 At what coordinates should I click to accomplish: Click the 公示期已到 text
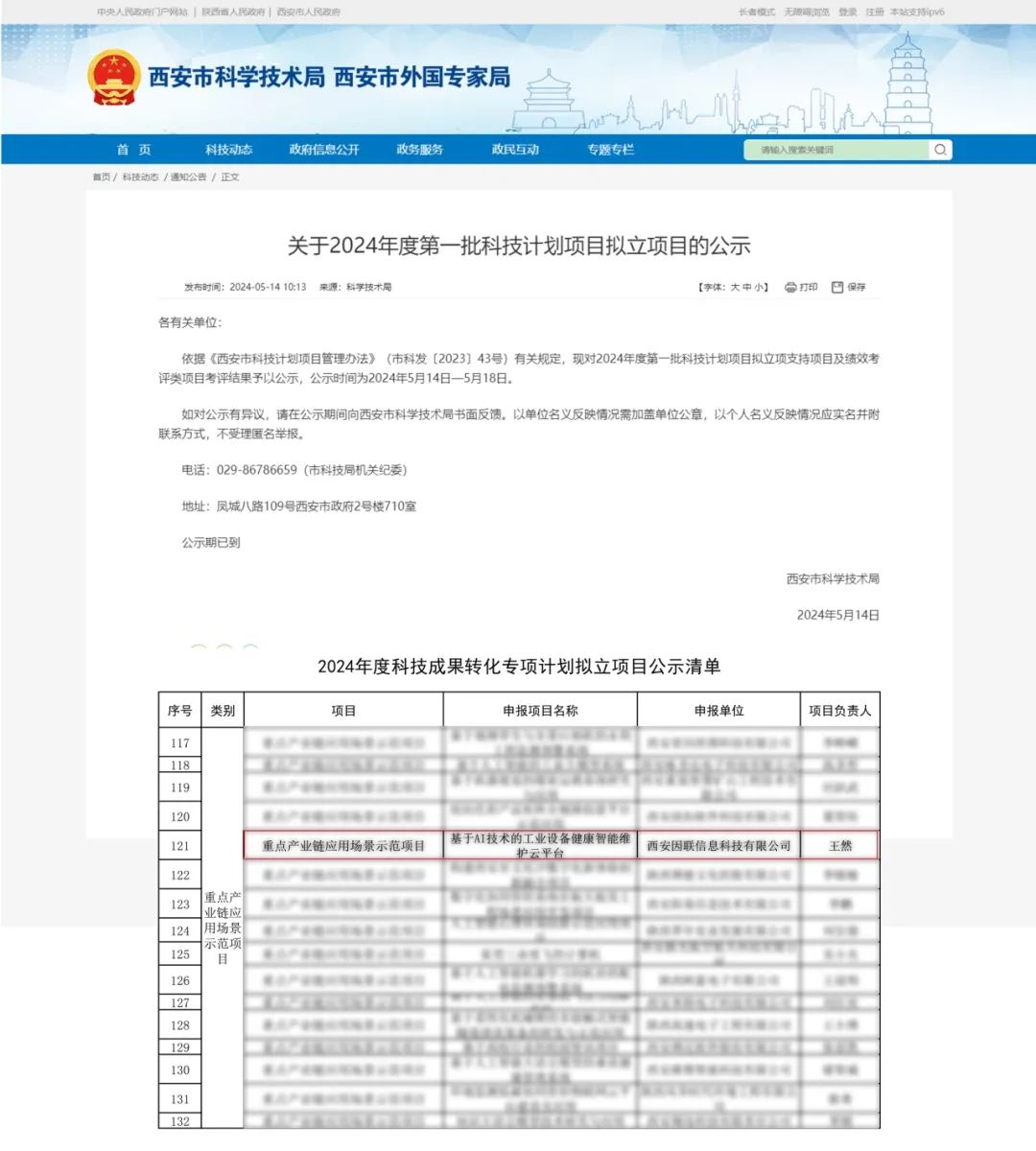tap(211, 543)
